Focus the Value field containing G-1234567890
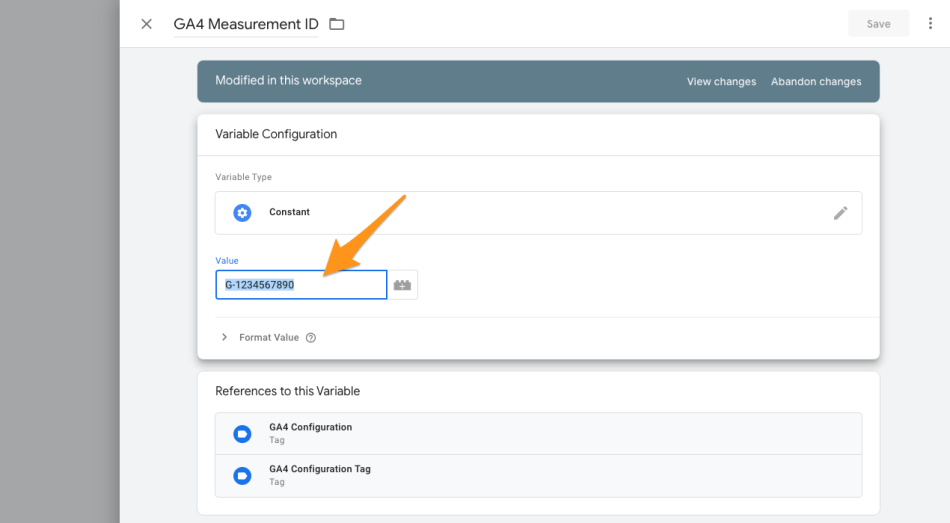 point(301,285)
